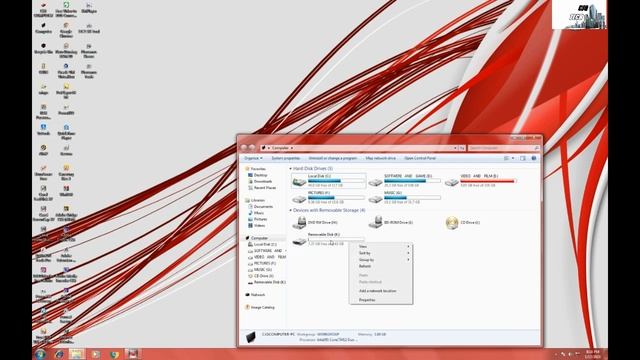Expand the View submenu in context menu

(x=381, y=247)
